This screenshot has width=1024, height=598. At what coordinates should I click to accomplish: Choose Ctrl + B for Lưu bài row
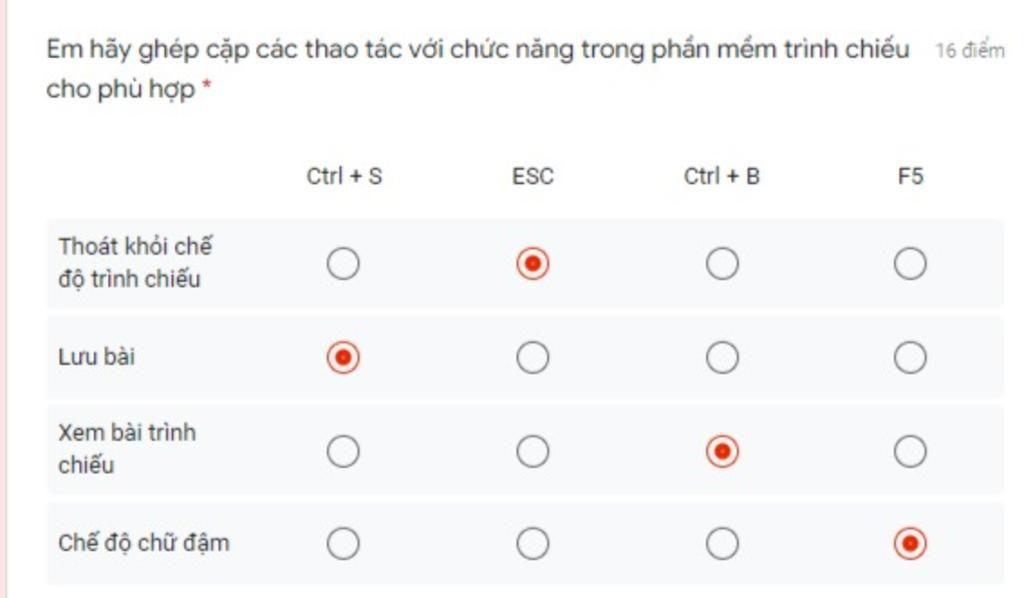722,357
